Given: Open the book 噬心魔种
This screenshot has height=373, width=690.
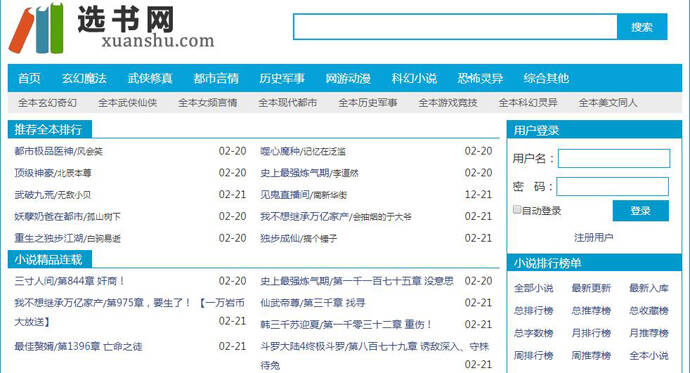Looking at the screenshot, I should (x=280, y=151).
